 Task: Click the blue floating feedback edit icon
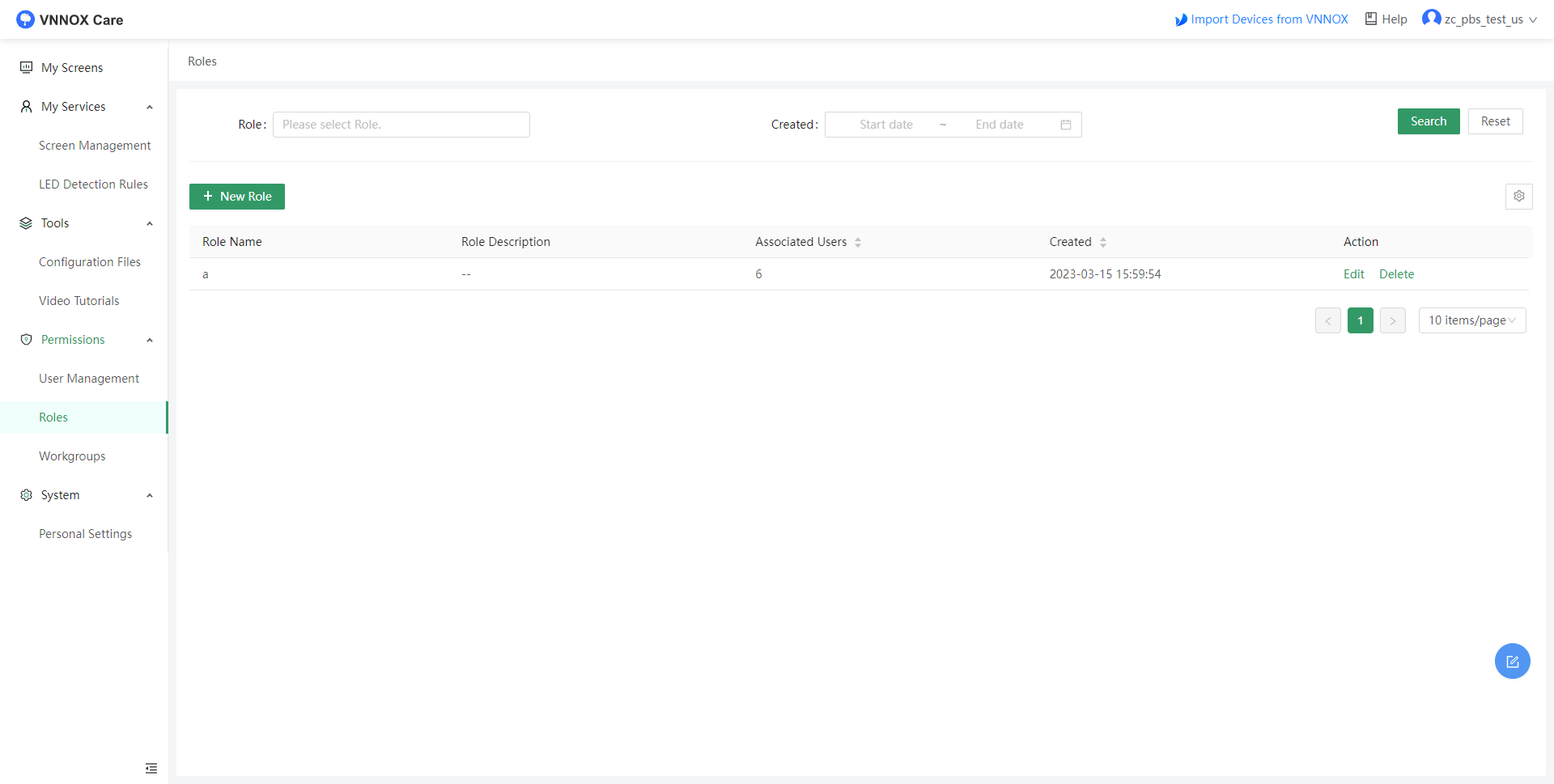click(1512, 661)
